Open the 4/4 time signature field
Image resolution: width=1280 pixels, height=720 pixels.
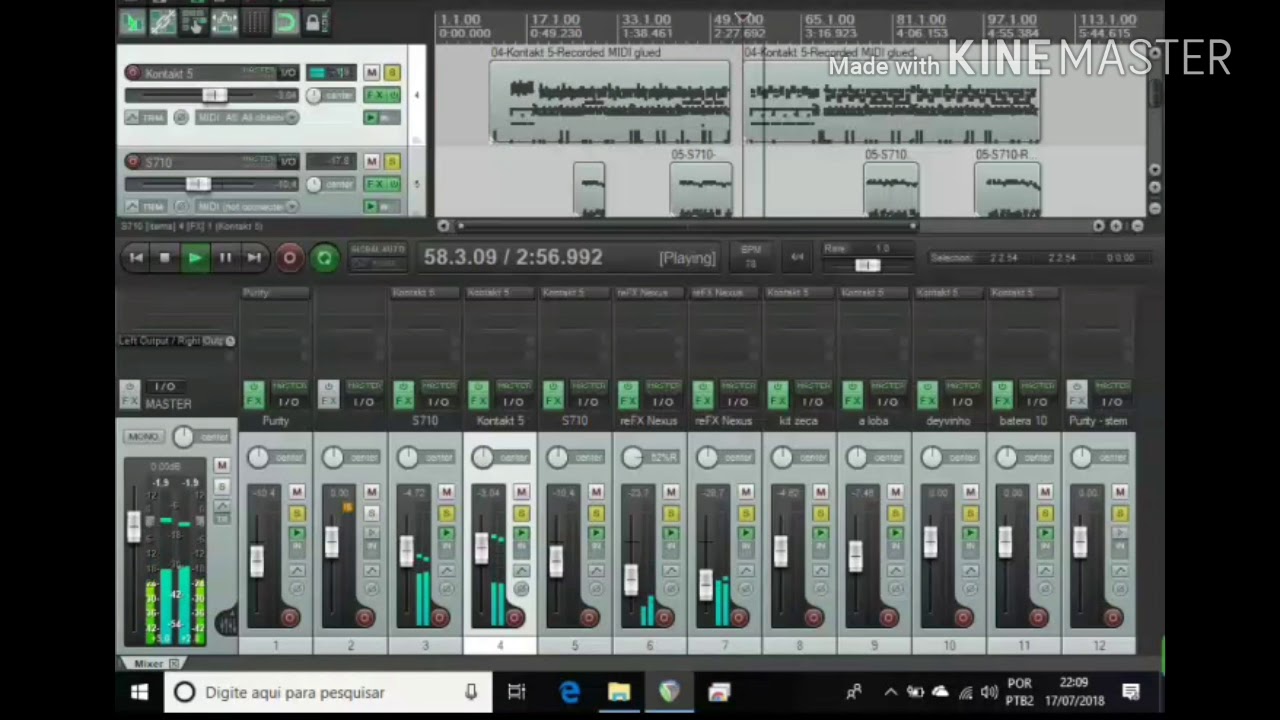coord(797,257)
